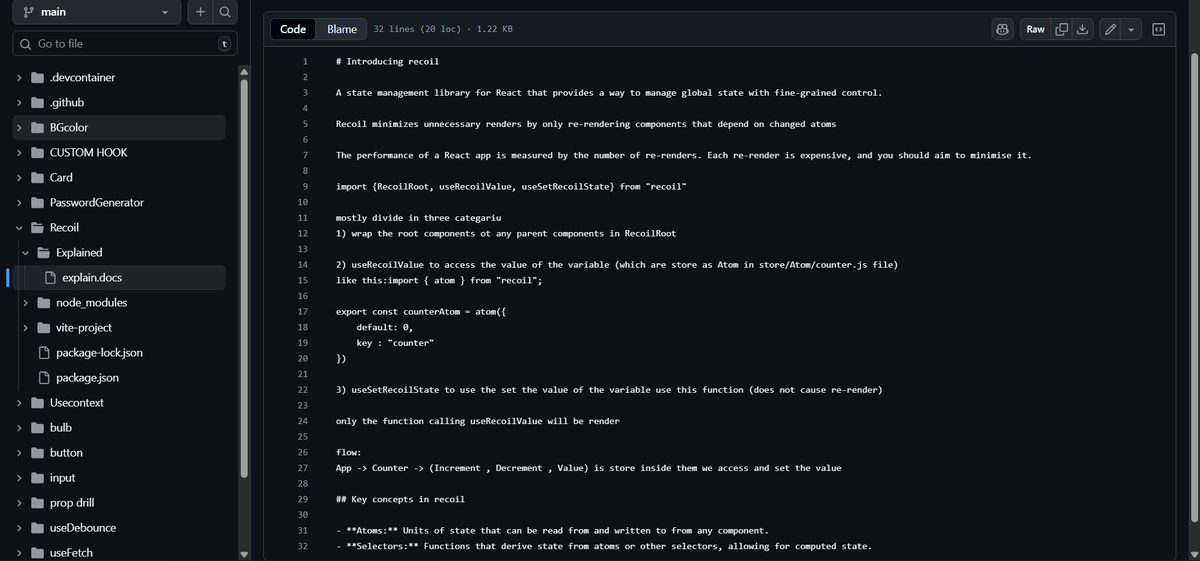Viewport: 1200px width, 561px height.
Task: Expand the CUSTOM HOOK folder chevron
Action: click(x=19, y=153)
